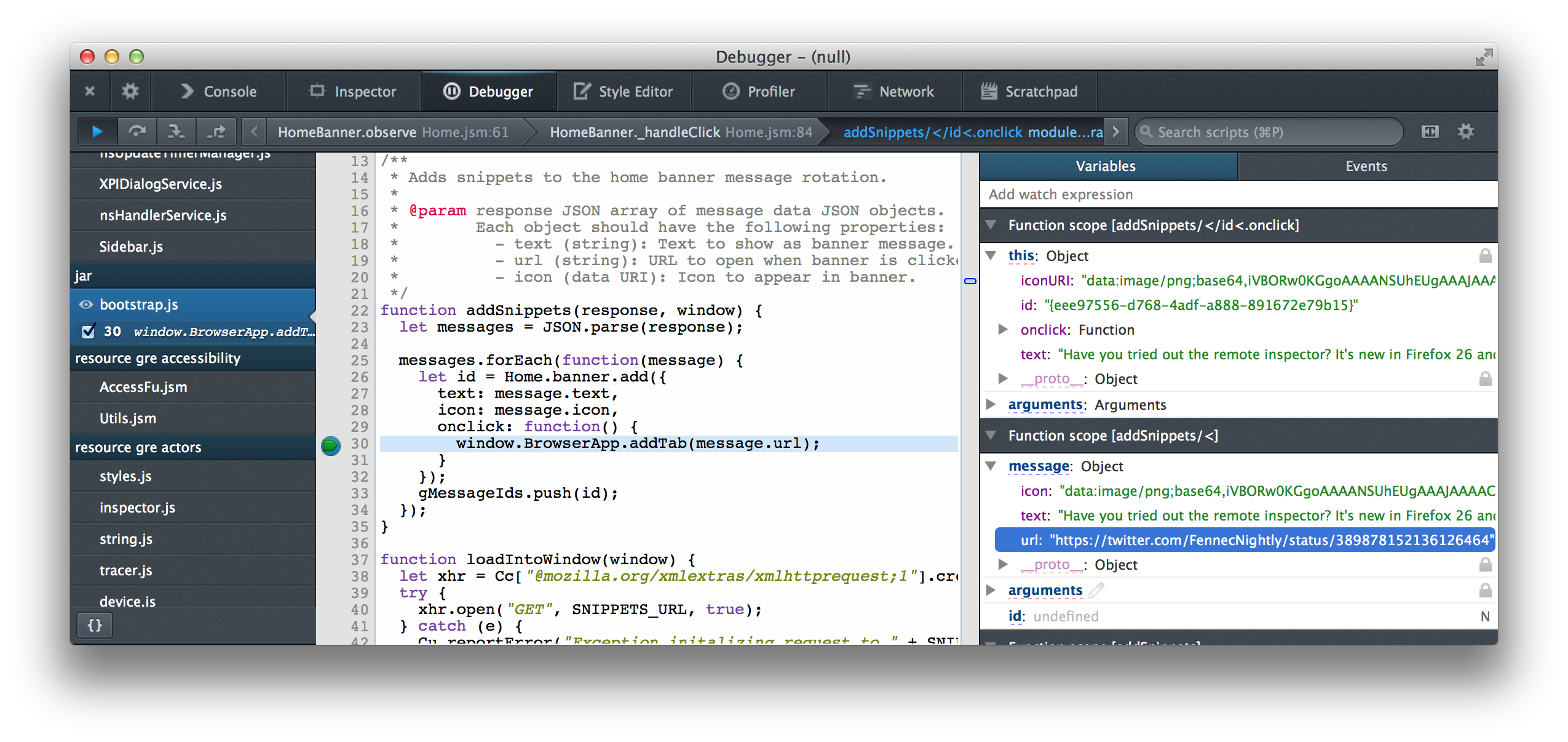
Task: Switch to the Inspector tab
Action: (354, 92)
